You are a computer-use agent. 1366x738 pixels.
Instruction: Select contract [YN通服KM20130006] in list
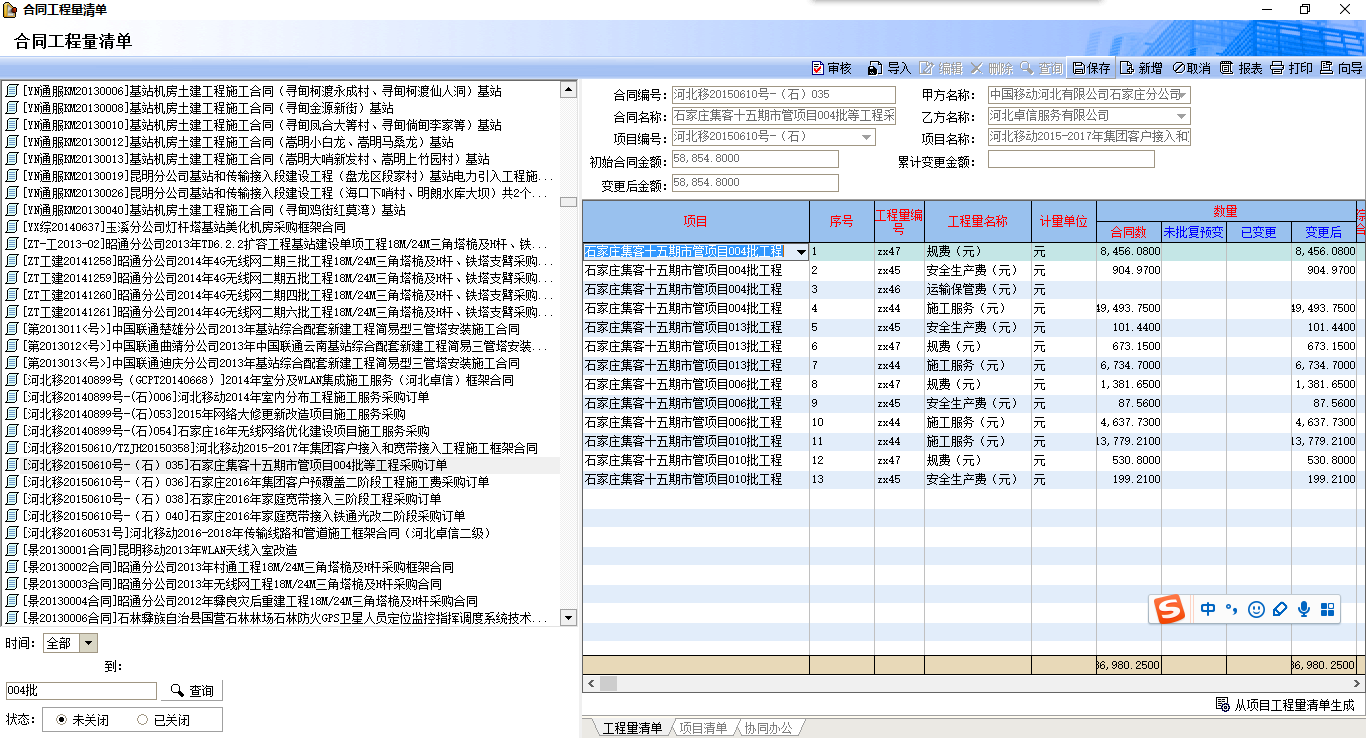(261, 91)
